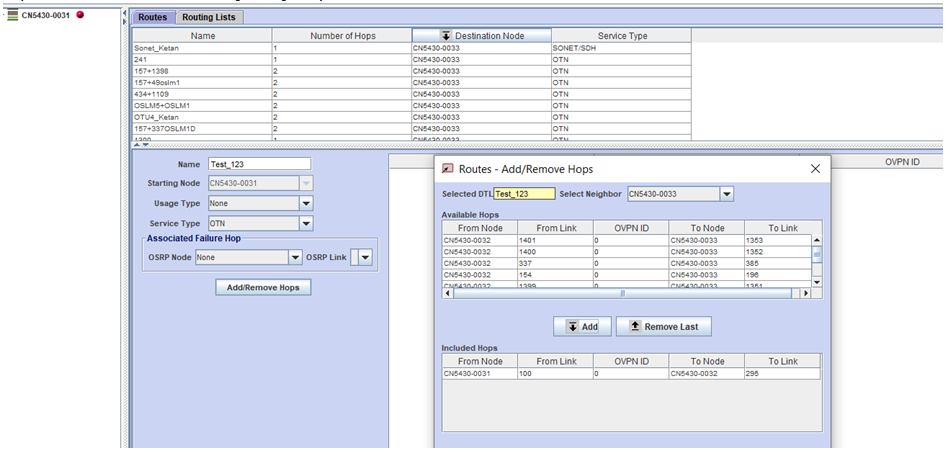Click To Link 1353 cell
The image size is (949, 453).
[x=778, y=240]
